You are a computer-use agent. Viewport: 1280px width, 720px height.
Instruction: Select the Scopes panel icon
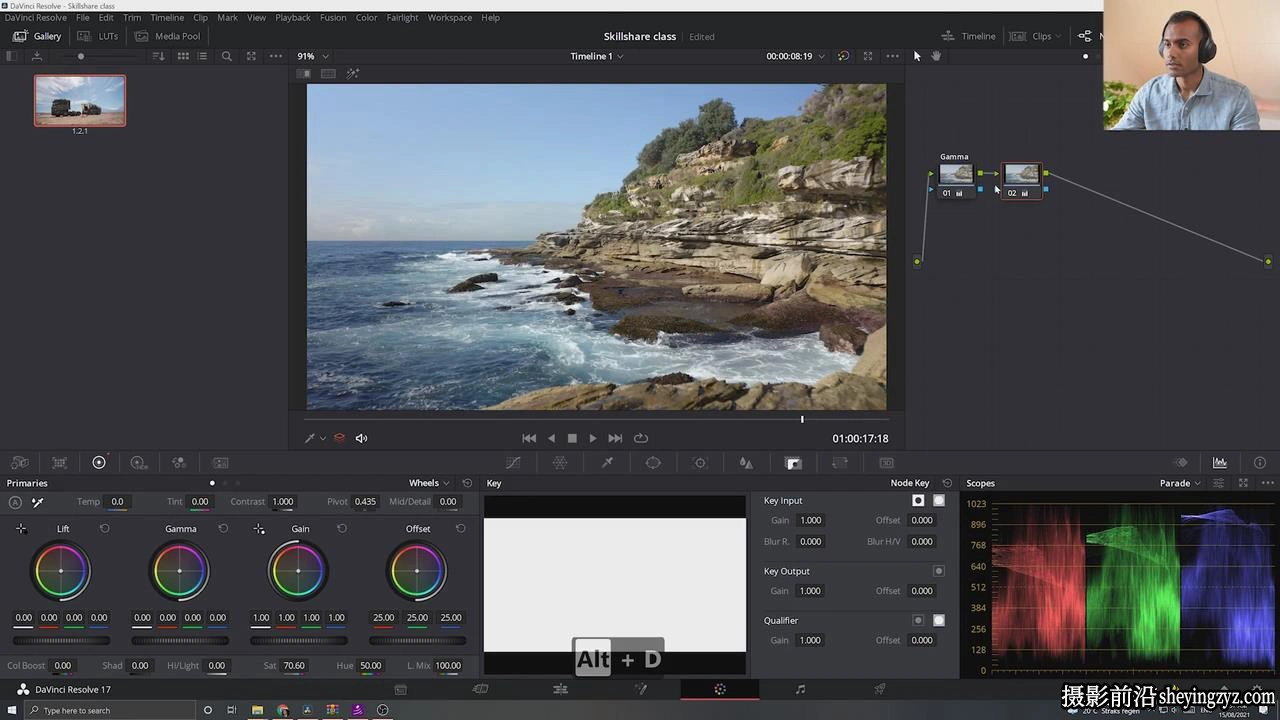click(1220, 463)
